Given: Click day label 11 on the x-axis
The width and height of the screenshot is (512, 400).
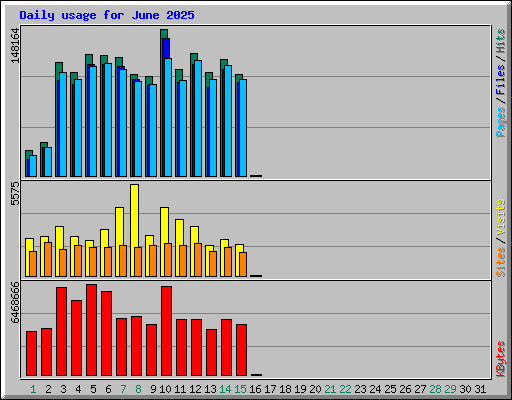Looking at the screenshot, I should pyautogui.click(x=180, y=389).
